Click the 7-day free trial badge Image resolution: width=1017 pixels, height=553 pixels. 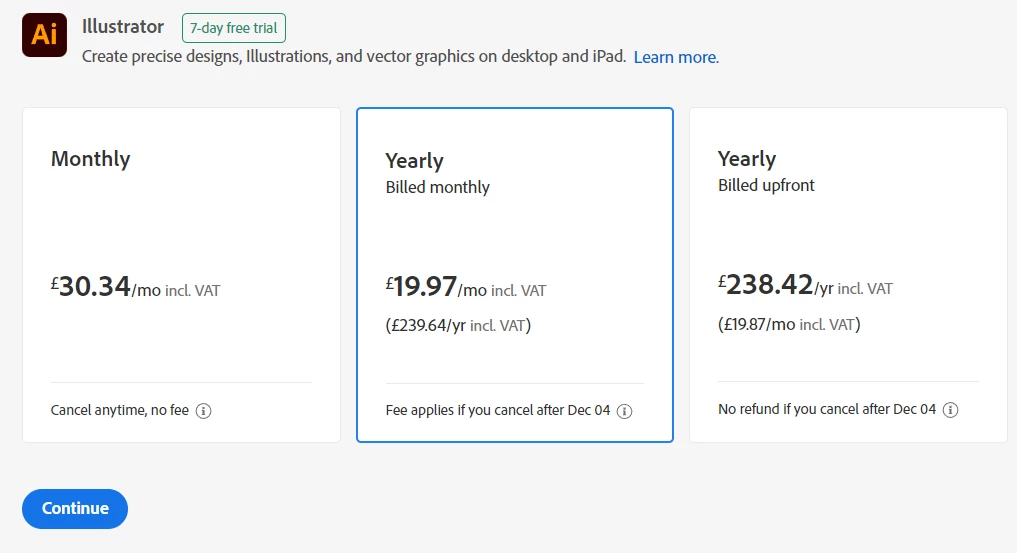point(234,28)
